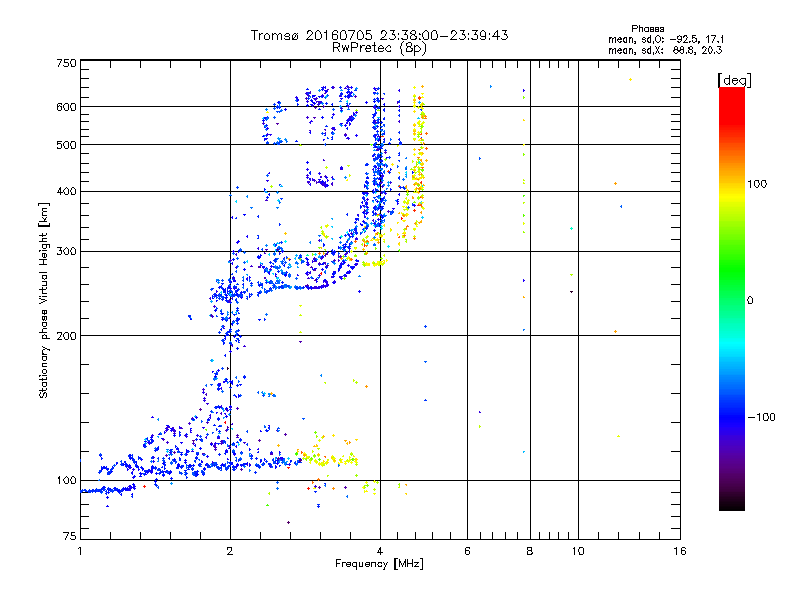Select the 'RwPretec (8p)' subtitle text
Image resolution: width=800 pixels, height=600 pixels.
379,48
